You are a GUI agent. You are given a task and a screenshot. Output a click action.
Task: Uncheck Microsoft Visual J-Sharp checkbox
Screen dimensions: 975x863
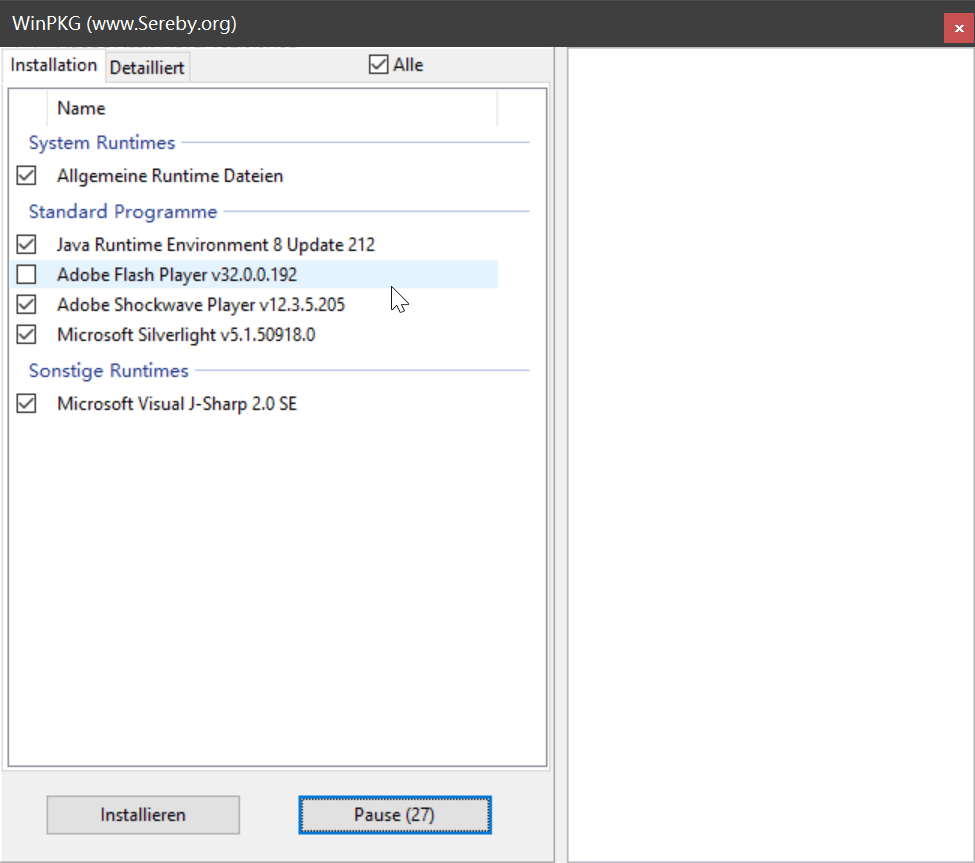26,404
